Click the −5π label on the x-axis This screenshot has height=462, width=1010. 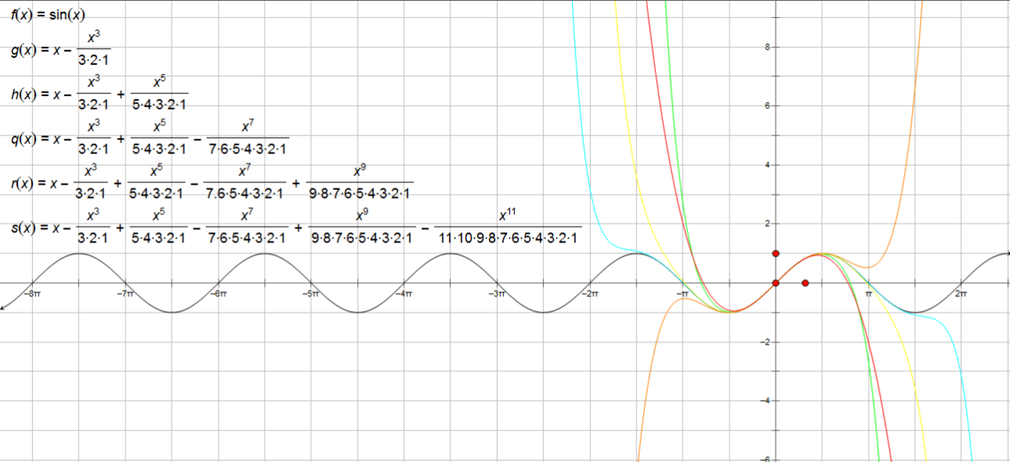click(311, 293)
